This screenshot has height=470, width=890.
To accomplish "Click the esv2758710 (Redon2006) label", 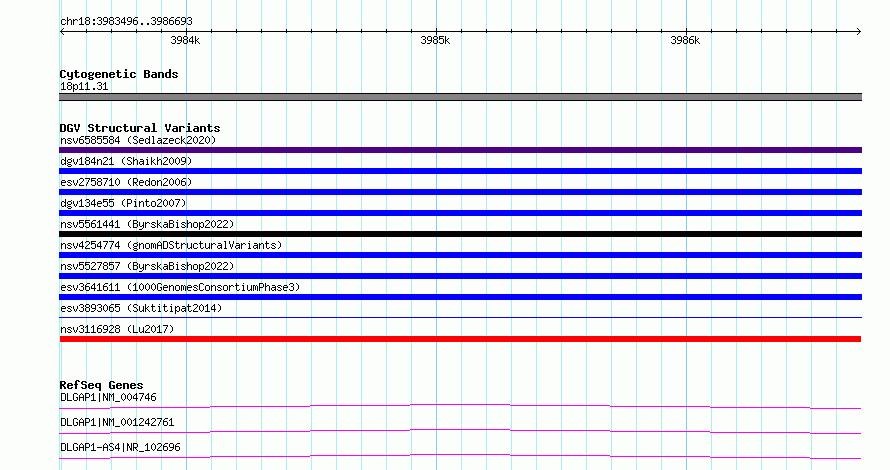I will click(126, 182).
